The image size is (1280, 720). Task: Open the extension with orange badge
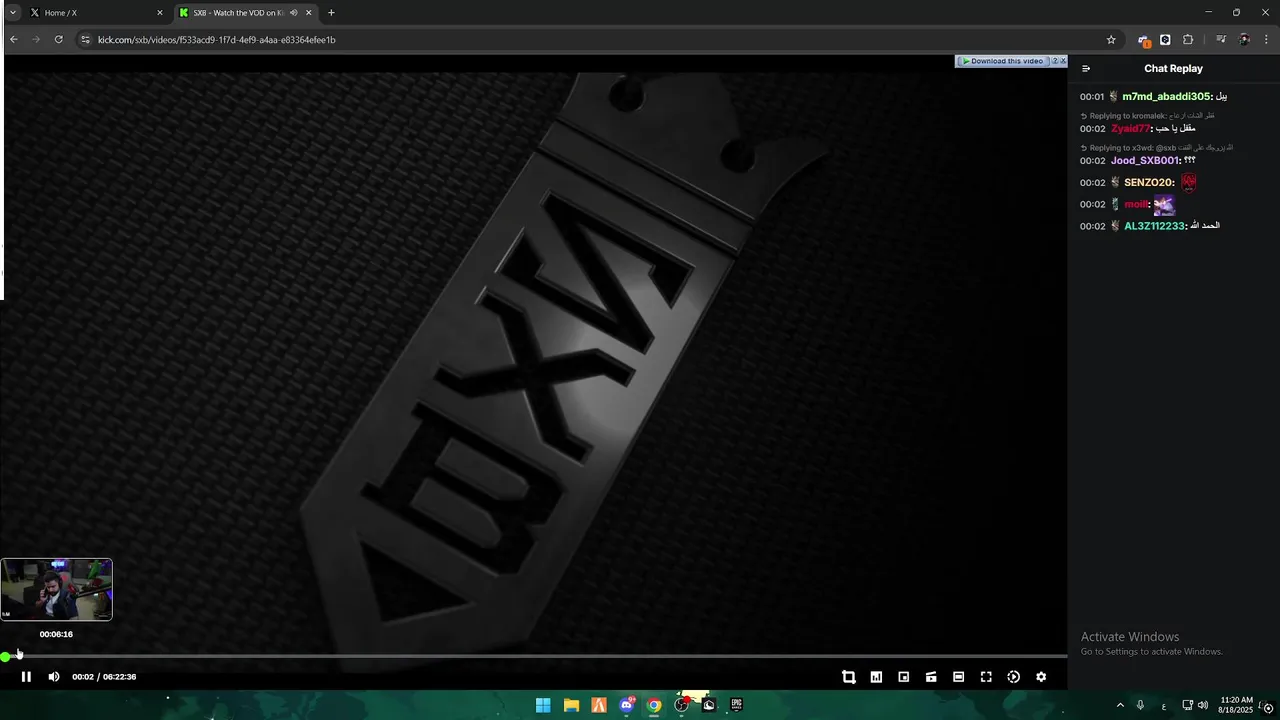click(1143, 40)
